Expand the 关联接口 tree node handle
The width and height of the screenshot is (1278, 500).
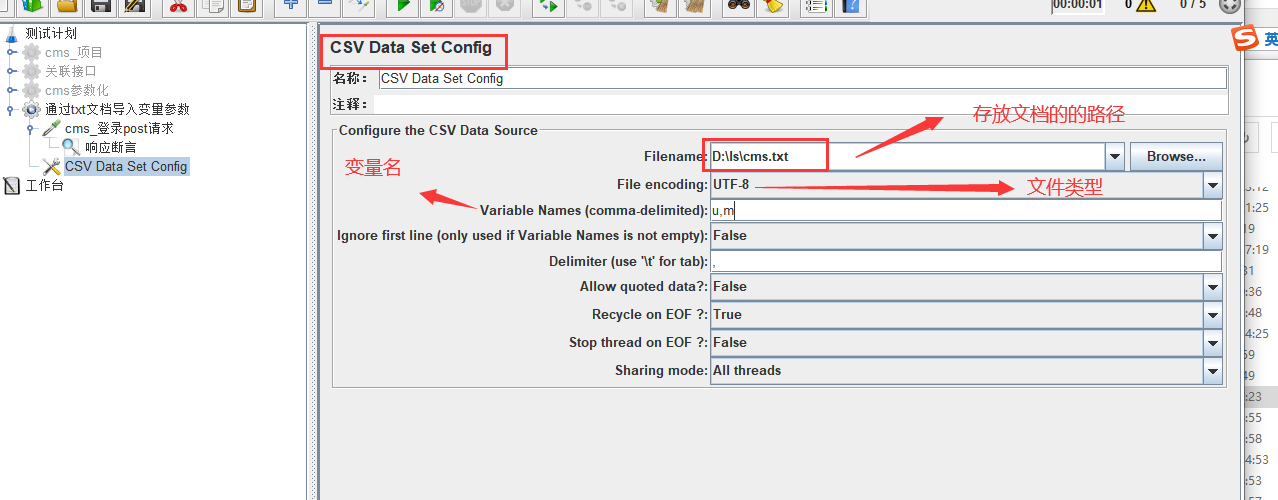pos(12,71)
